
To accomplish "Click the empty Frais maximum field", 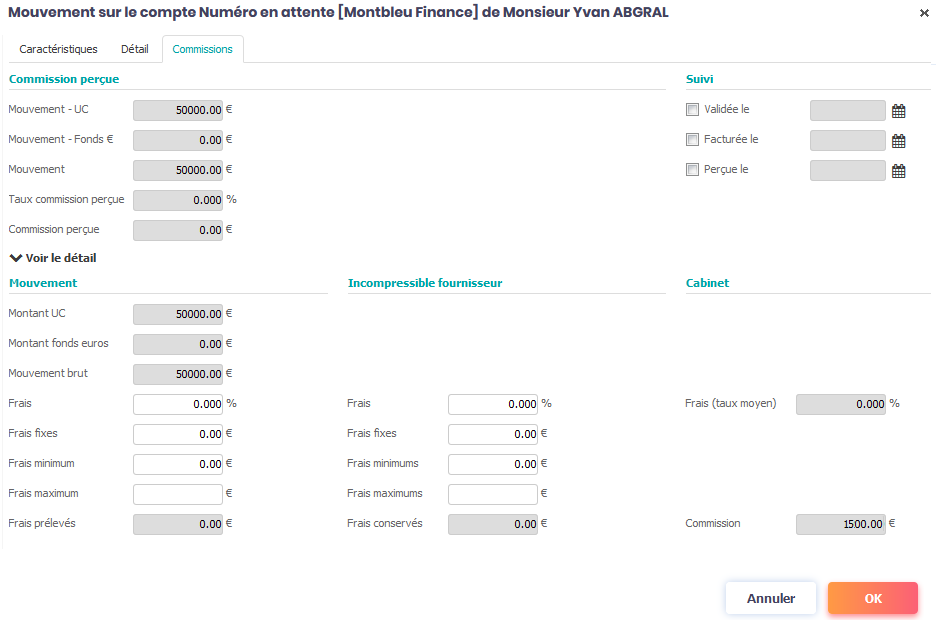I will 177,494.
